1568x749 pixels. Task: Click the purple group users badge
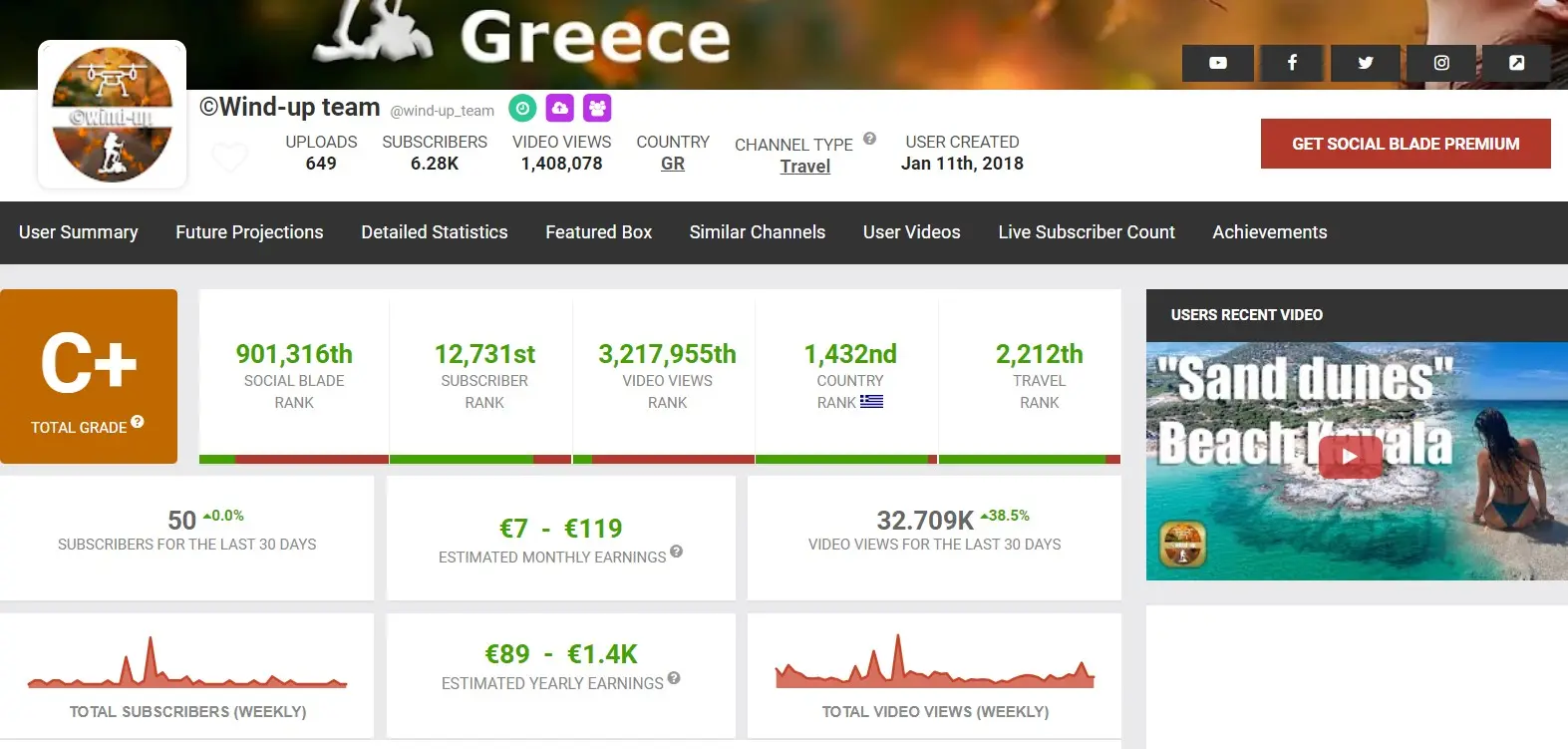597,108
